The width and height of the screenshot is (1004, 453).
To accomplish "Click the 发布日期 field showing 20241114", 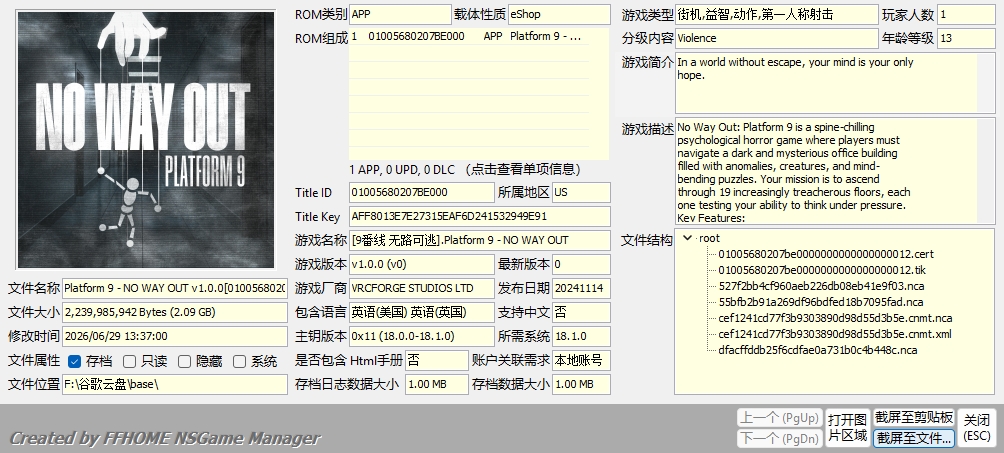I will click(581, 288).
